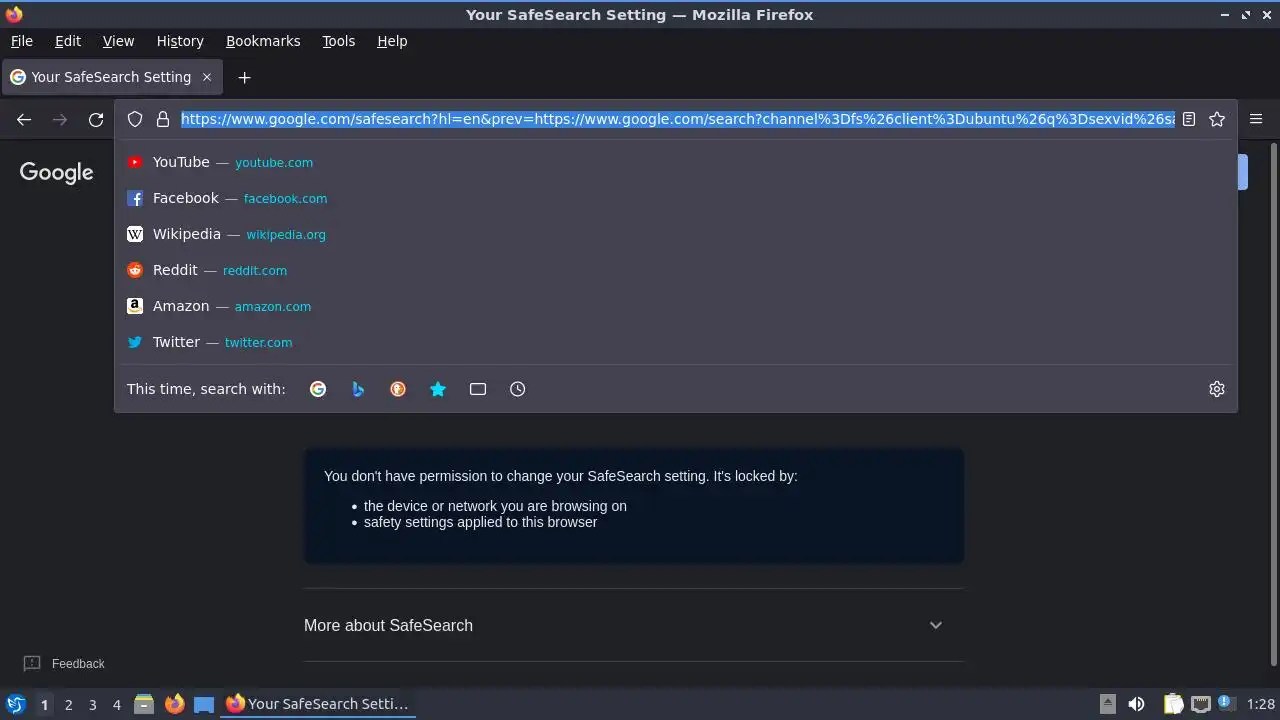Open search settings gear icon
This screenshot has height=720, width=1280.
(1217, 389)
